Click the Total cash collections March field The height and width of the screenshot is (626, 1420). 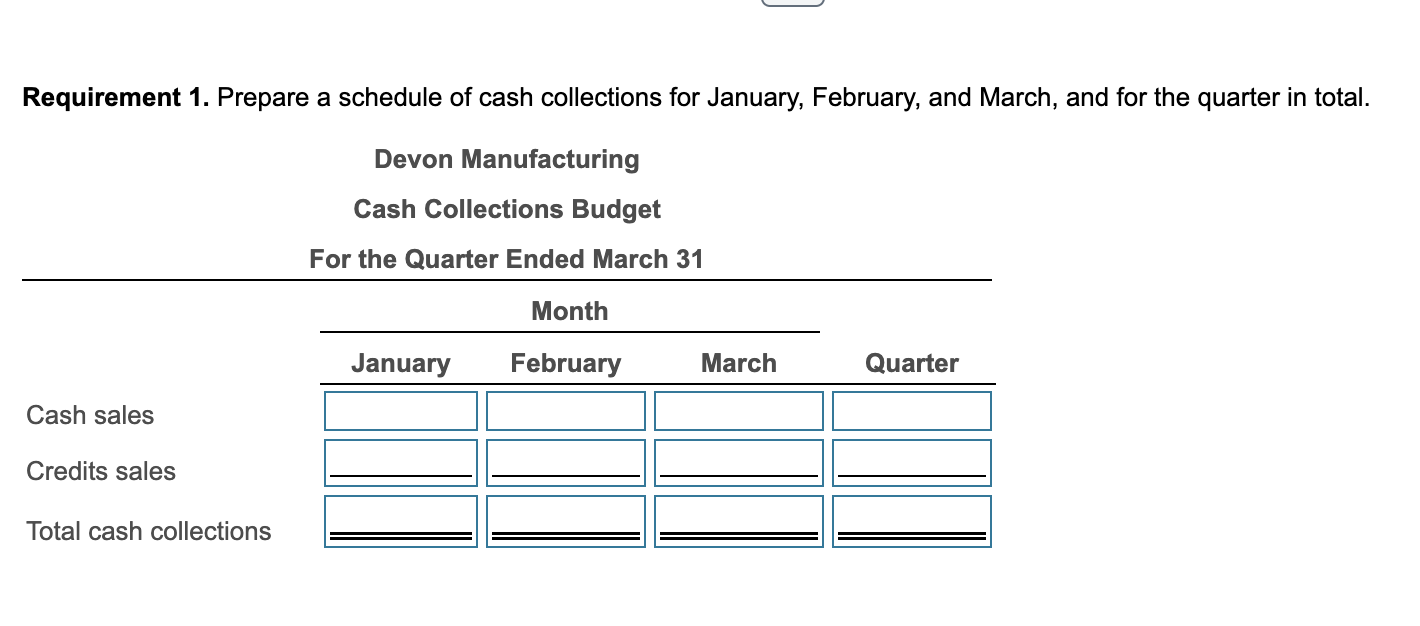pos(738,520)
